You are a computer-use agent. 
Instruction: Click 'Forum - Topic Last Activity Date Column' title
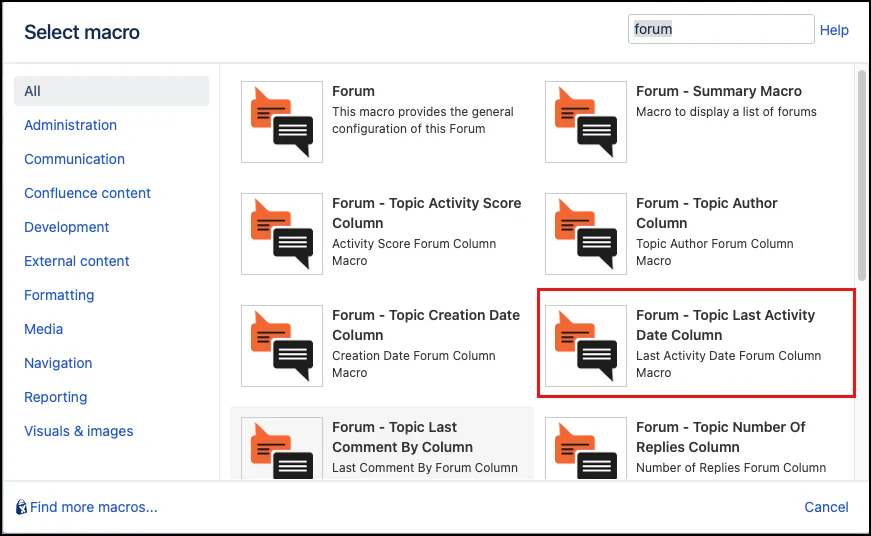click(725, 325)
